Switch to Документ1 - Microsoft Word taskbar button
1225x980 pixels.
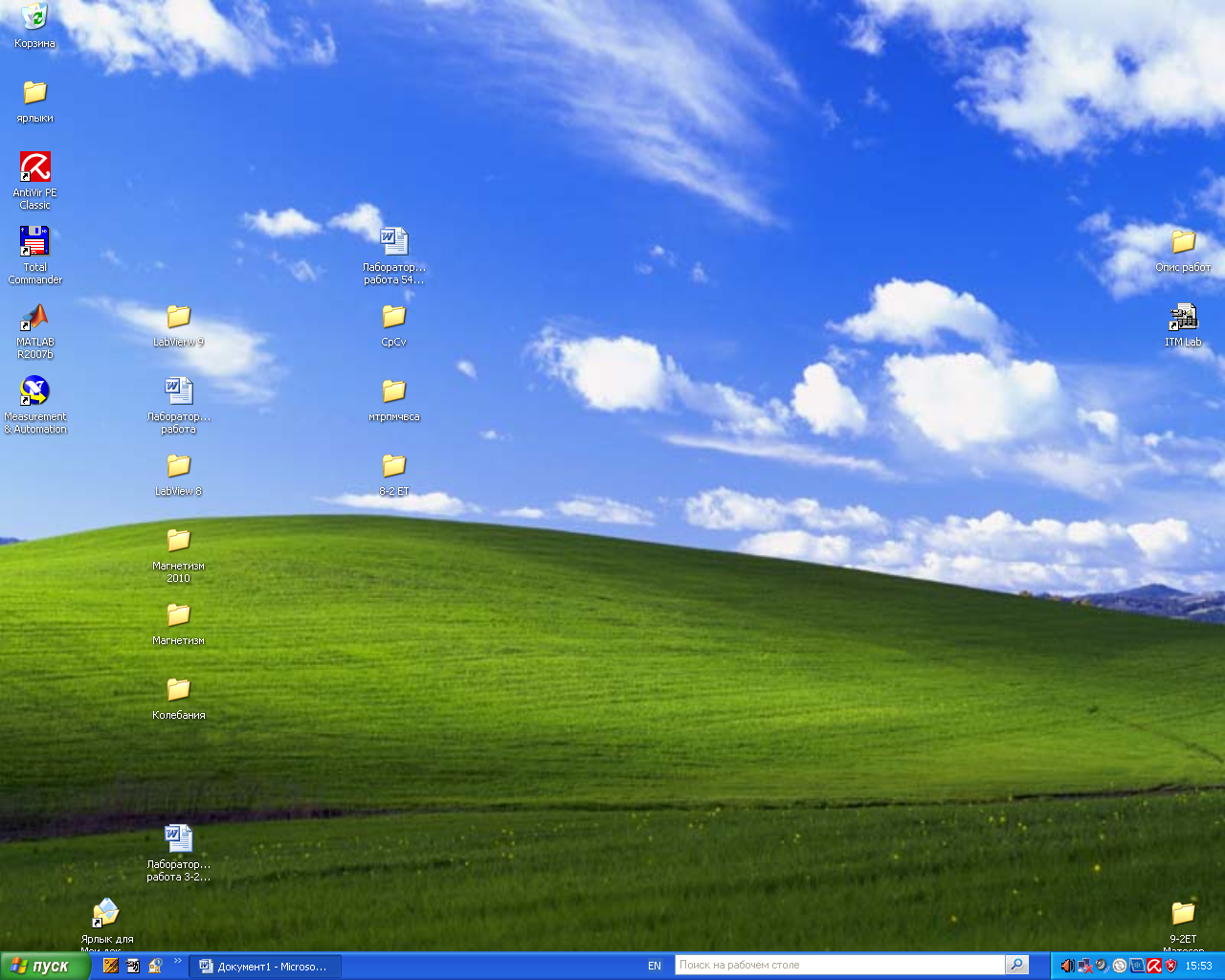(265, 967)
